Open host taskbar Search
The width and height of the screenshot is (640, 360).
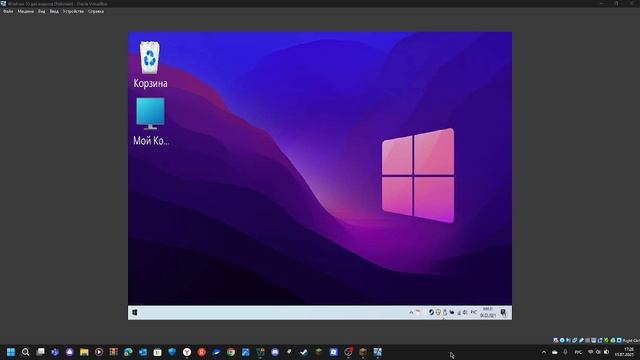click(x=25, y=352)
